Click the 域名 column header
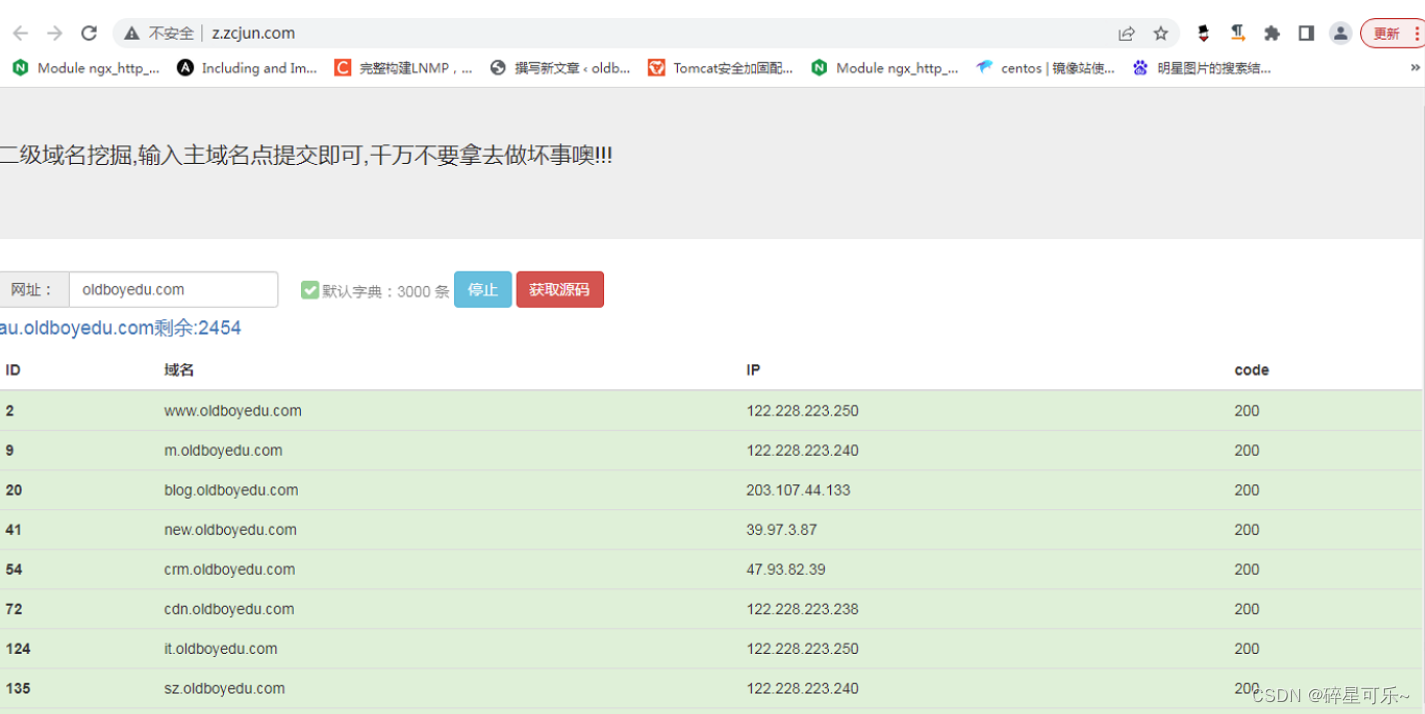This screenshot has height=714, width=1425. click(x=179, y=370)
